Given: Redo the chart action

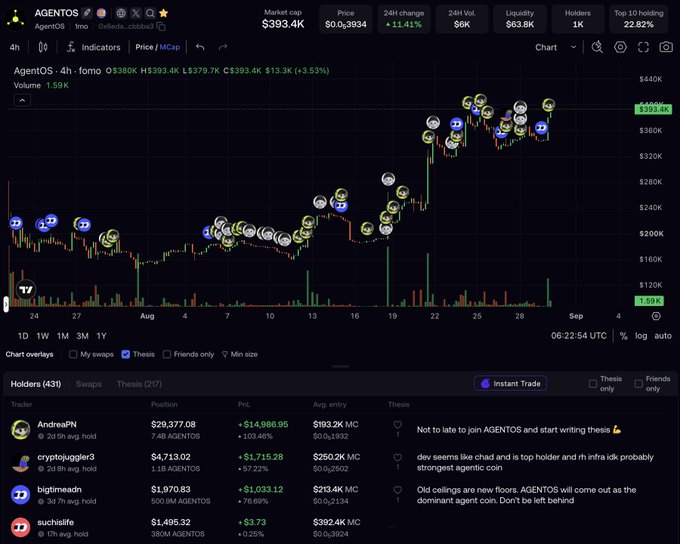Looking at the screenshot, I should click(x=223, y=47).
